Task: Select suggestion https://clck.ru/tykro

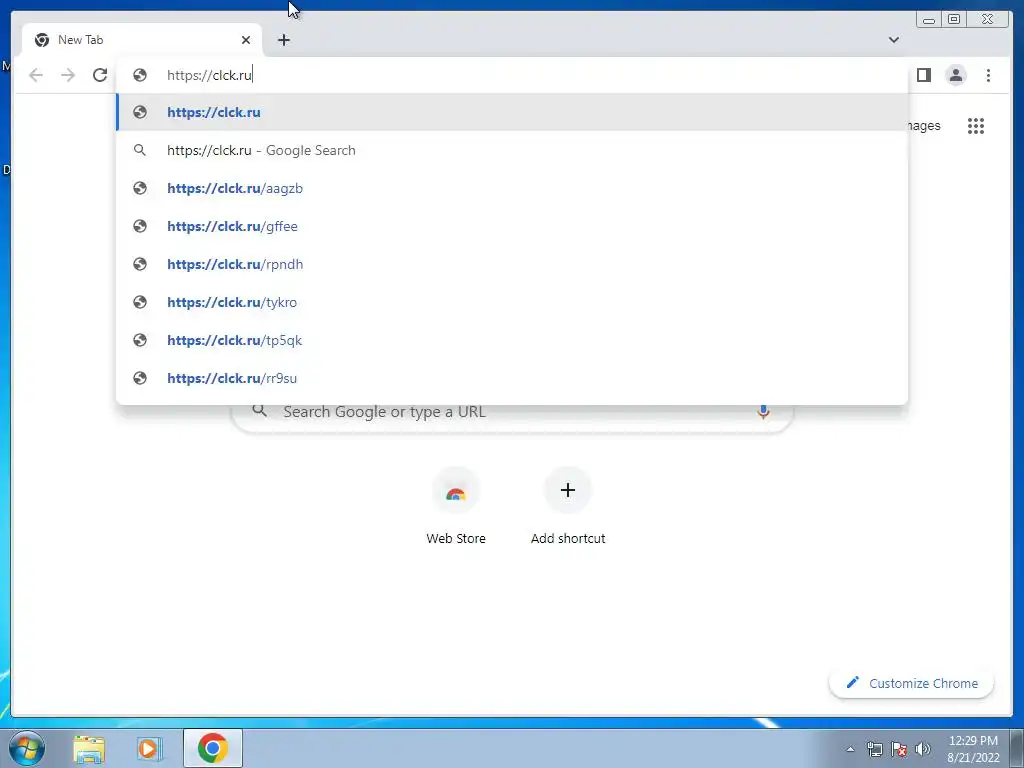Action: [512, 302]
